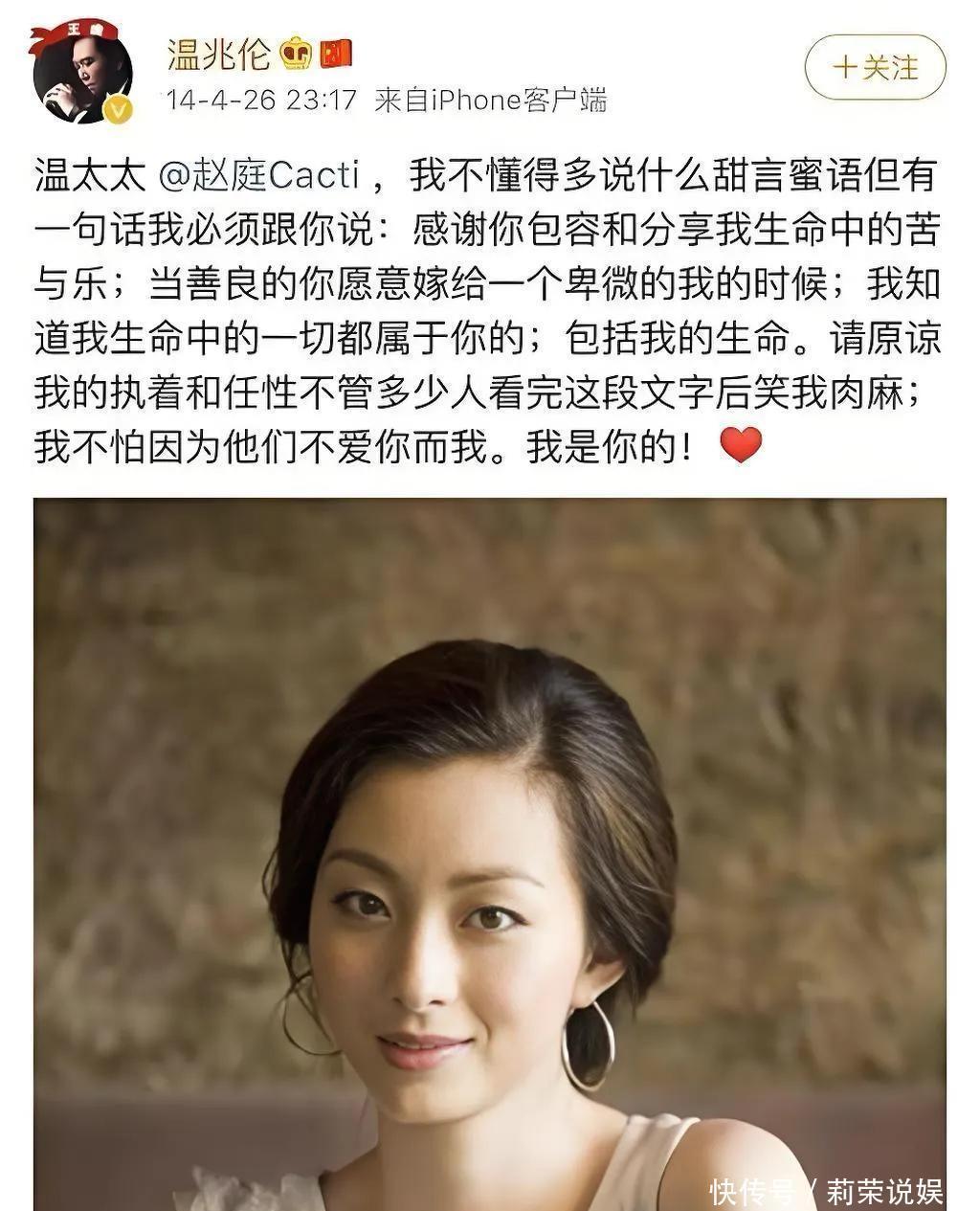The height and width of the screenshot is (1211, 980).
Task: Select the post line starting 一句话我必须
Action: point(488,230)
